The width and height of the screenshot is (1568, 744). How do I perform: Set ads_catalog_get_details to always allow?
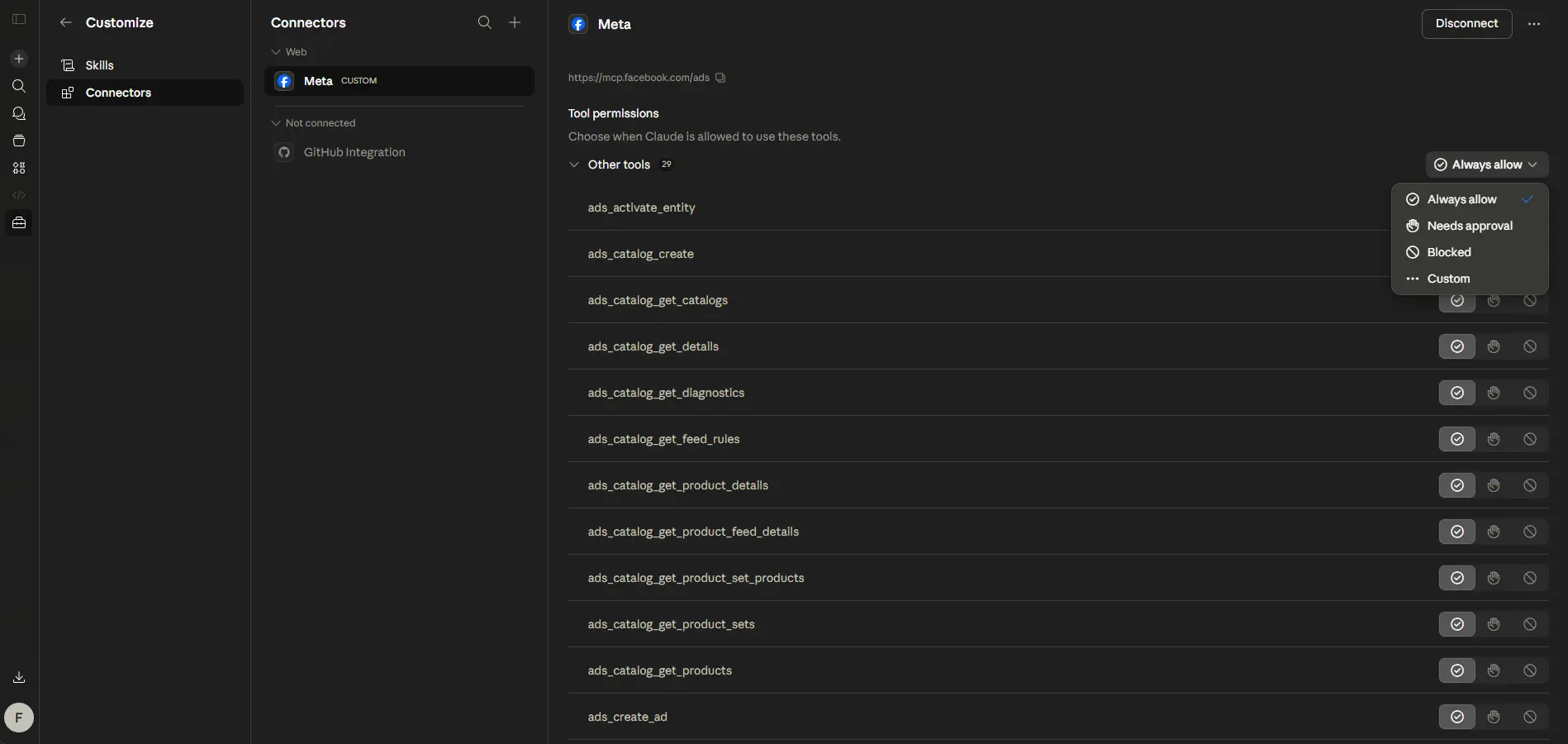(x=1457, y=346)
